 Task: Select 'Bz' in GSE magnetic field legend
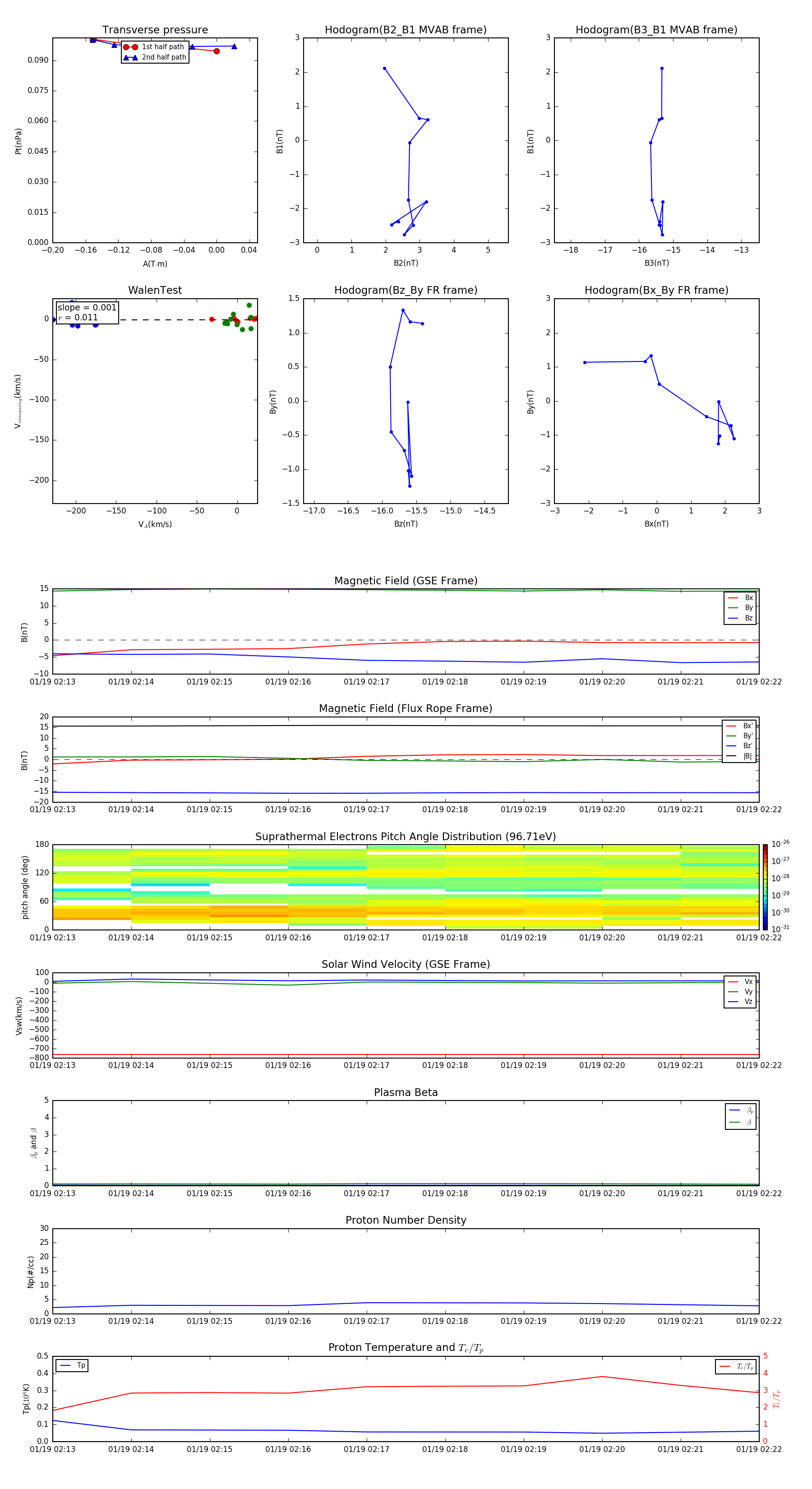point(741,619)
